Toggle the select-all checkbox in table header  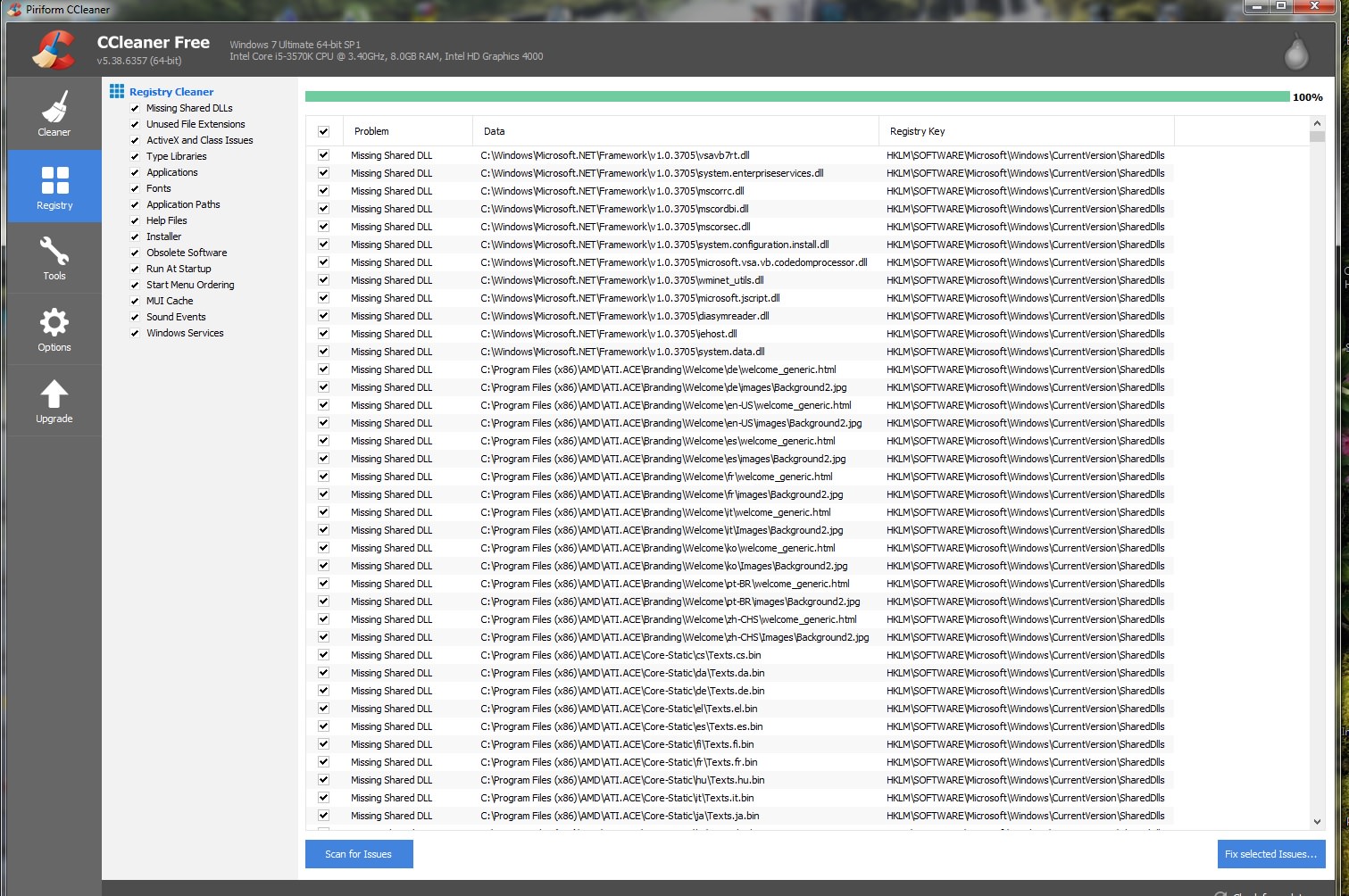323,131
